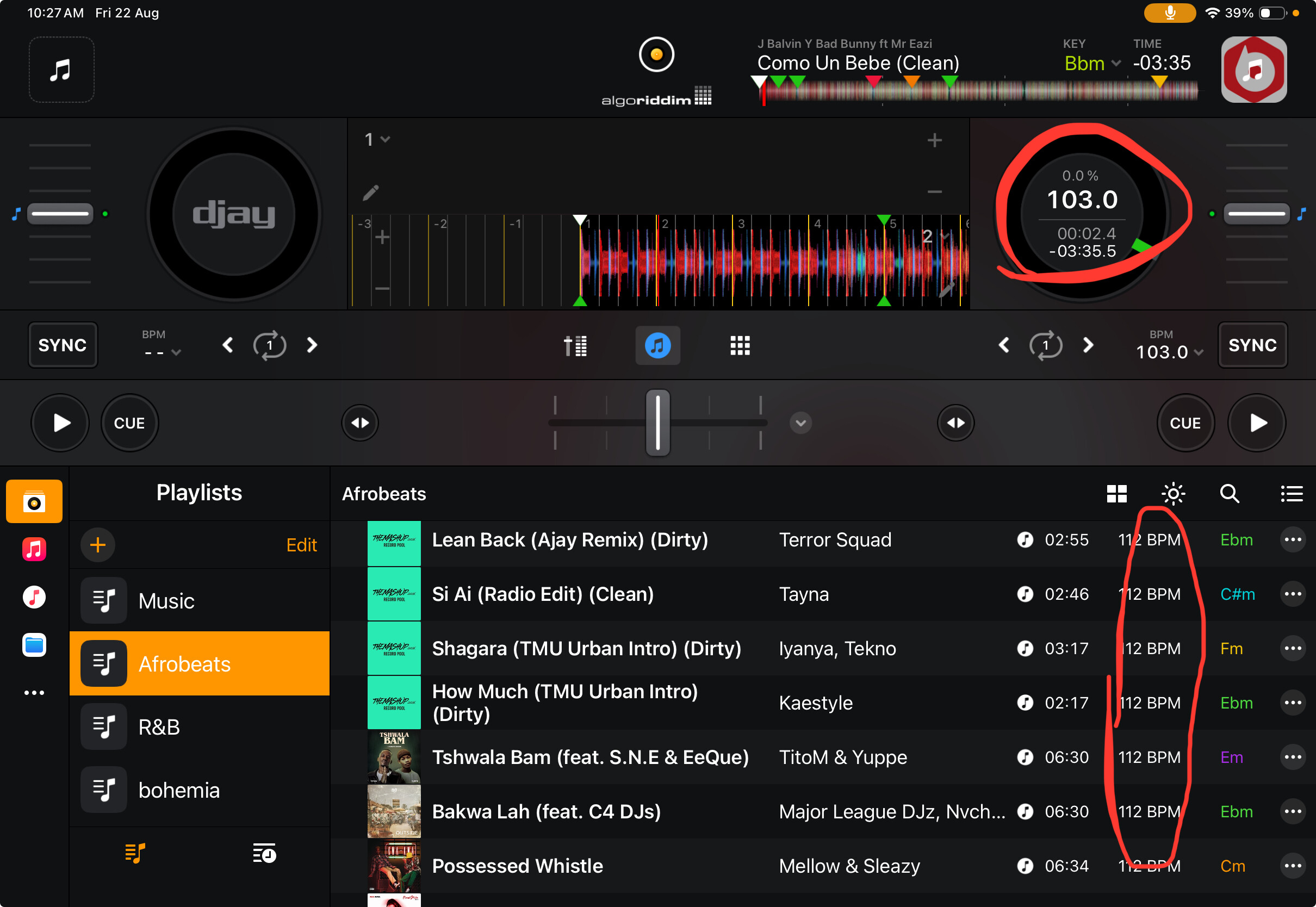Select the Tshwala Bam track row

(x=590, y=757)
